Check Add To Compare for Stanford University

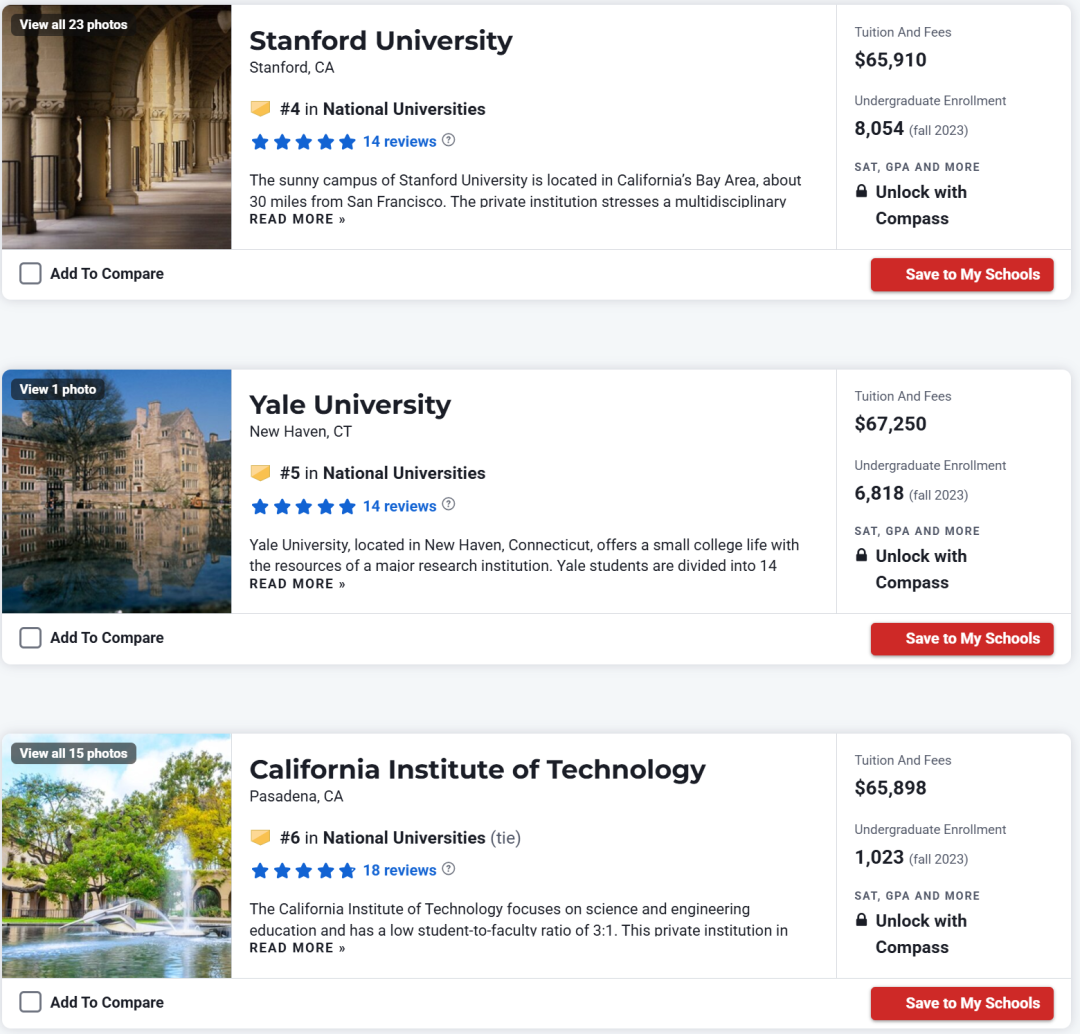coord(30,273)
